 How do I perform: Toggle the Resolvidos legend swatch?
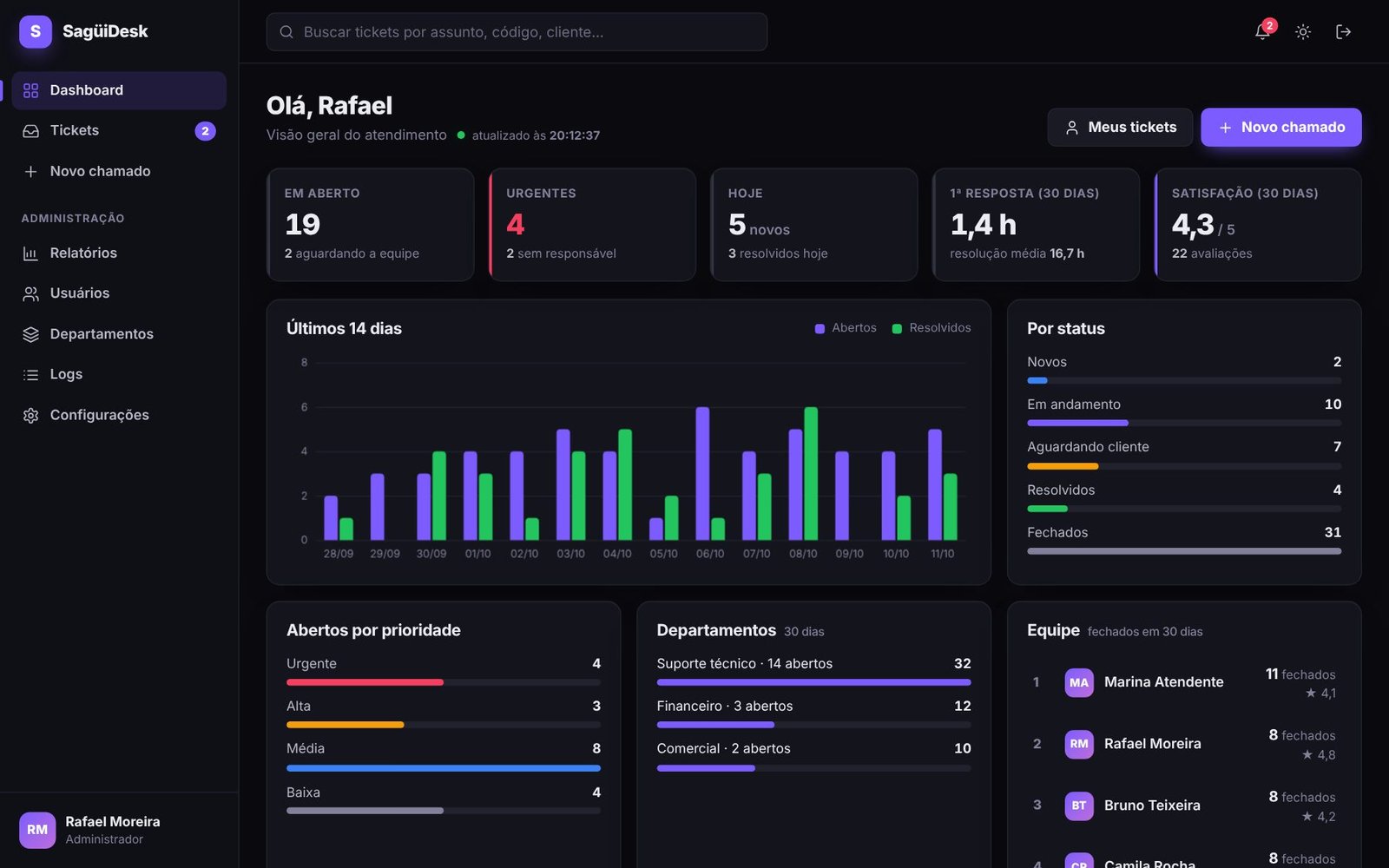897,328
